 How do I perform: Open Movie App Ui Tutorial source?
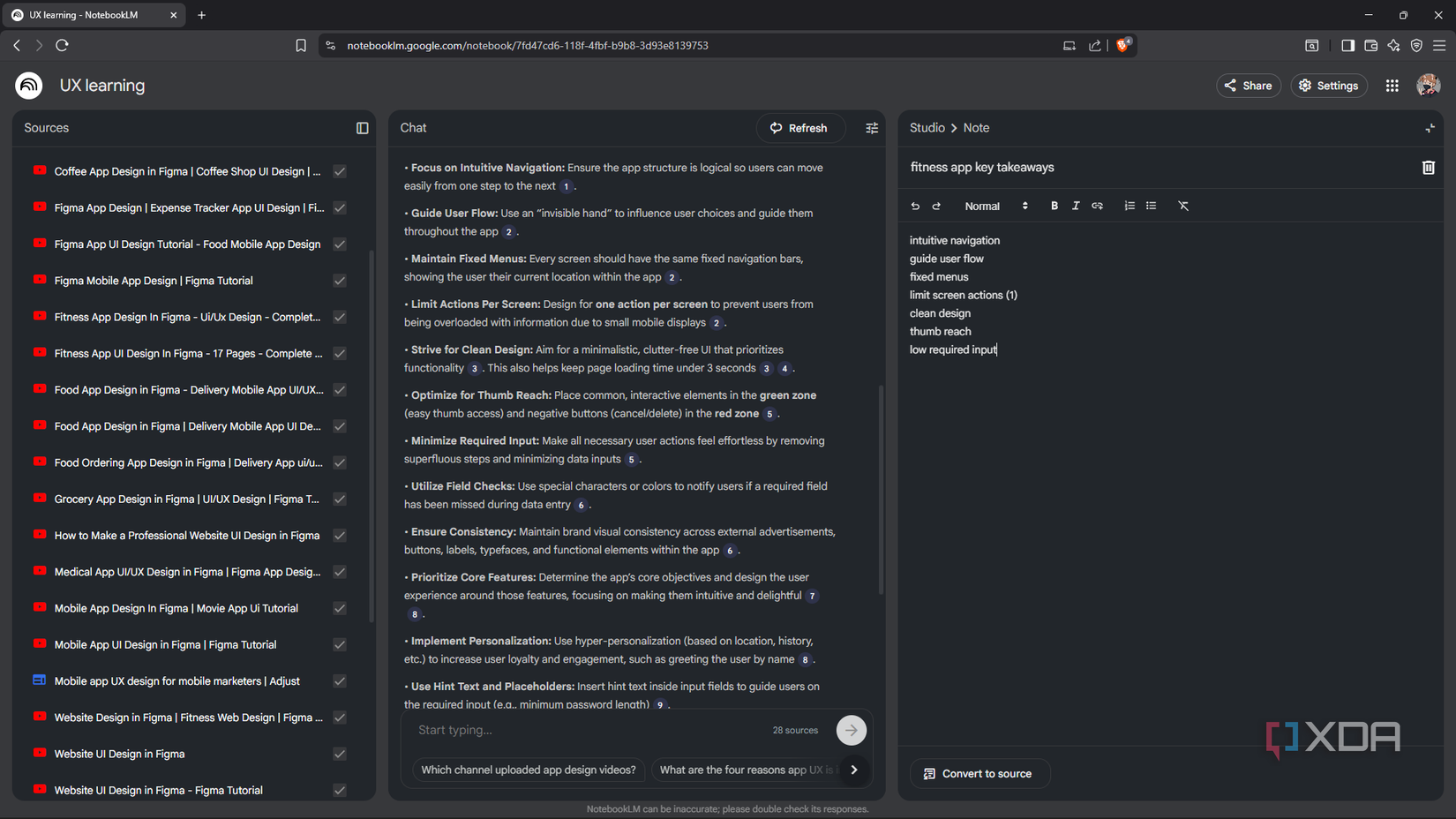[x=176, y=608]
